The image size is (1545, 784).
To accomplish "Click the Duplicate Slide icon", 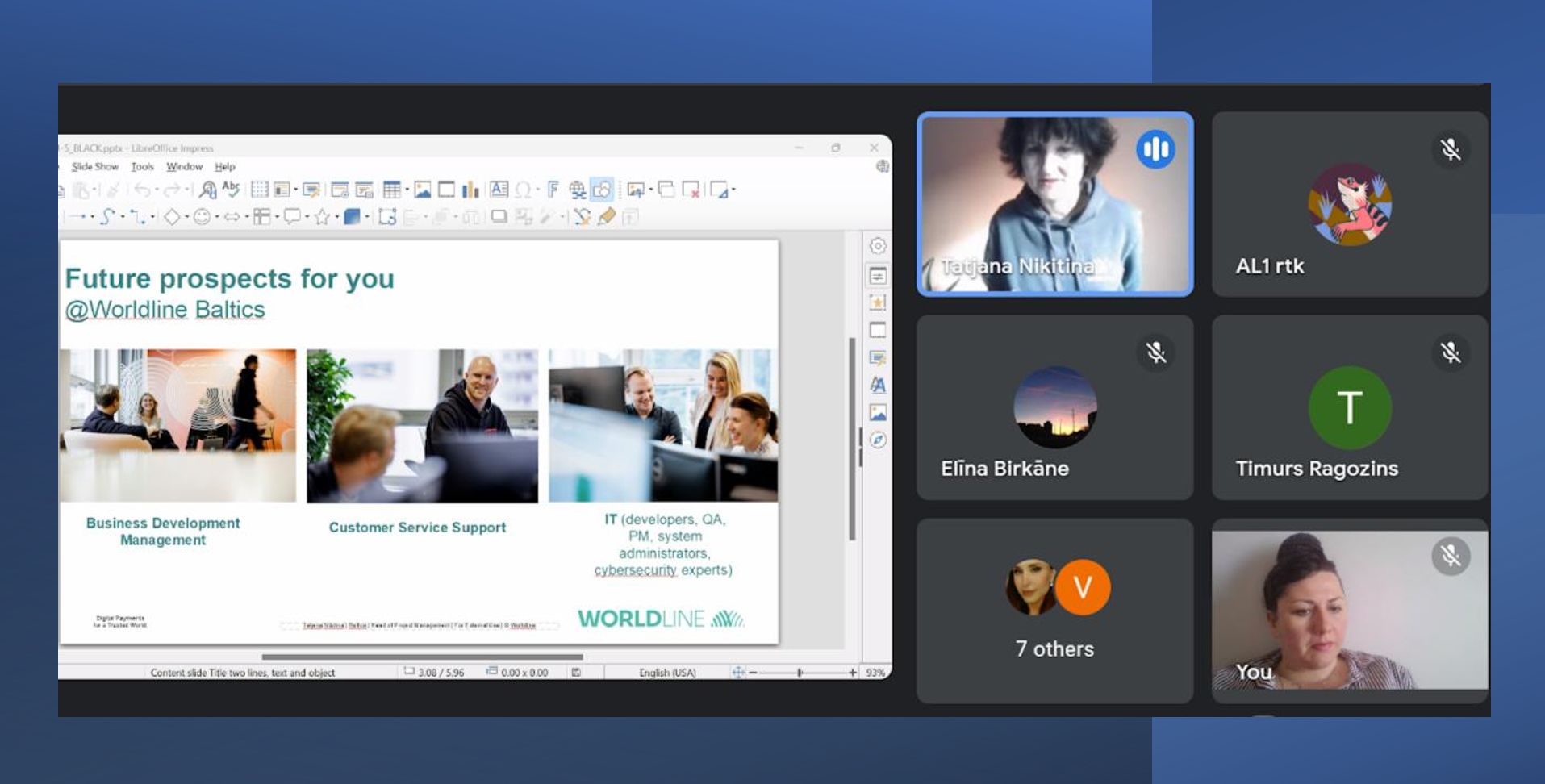I will [666, 190].
